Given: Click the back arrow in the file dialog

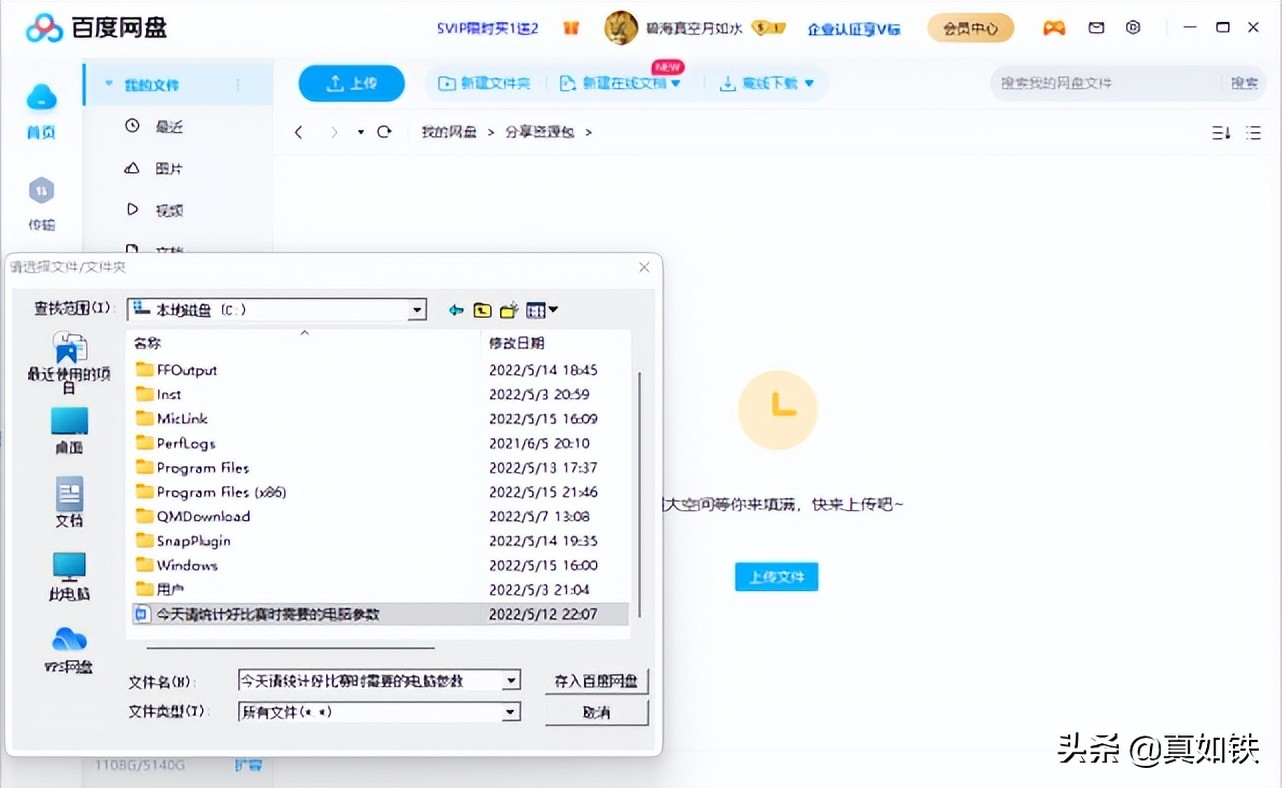Looking at the screenshot, I should 457,310.
